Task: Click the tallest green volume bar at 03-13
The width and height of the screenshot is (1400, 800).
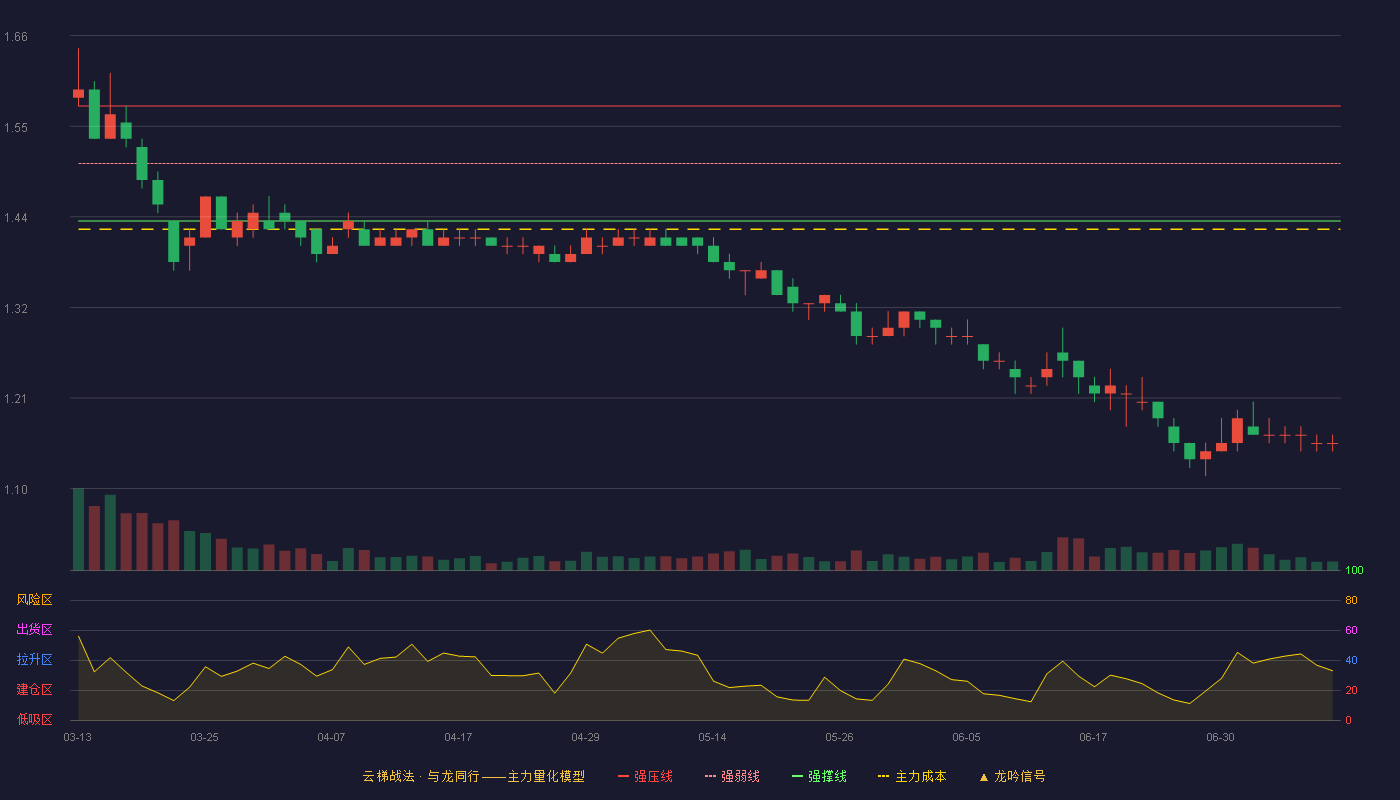Action: (78, 529)
